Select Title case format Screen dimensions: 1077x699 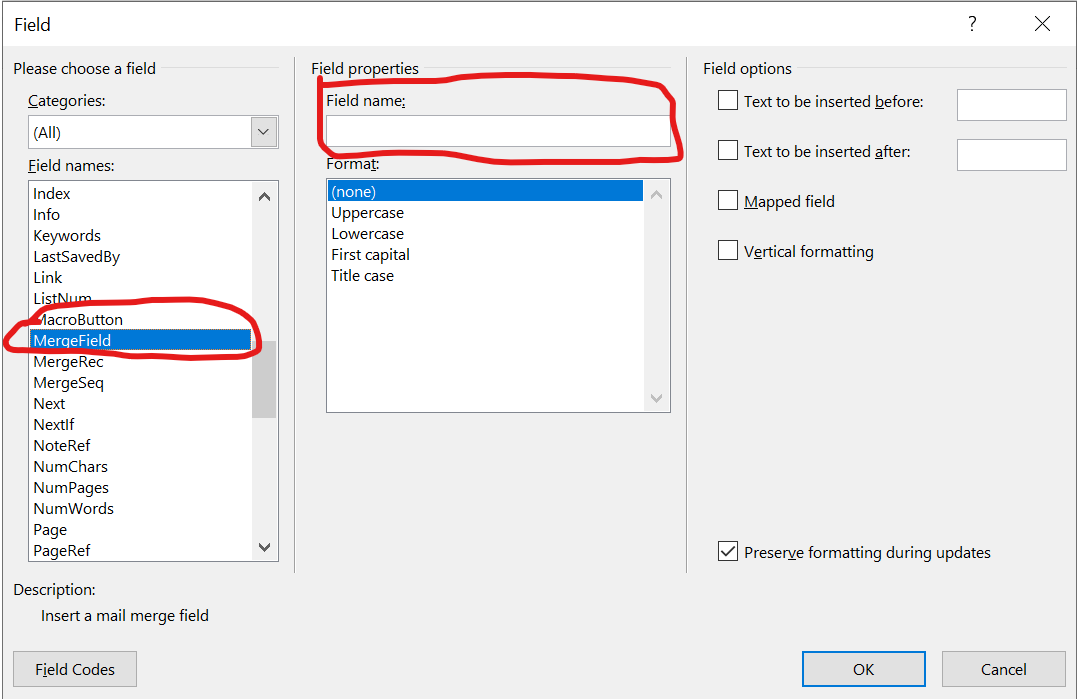(362, 276)
